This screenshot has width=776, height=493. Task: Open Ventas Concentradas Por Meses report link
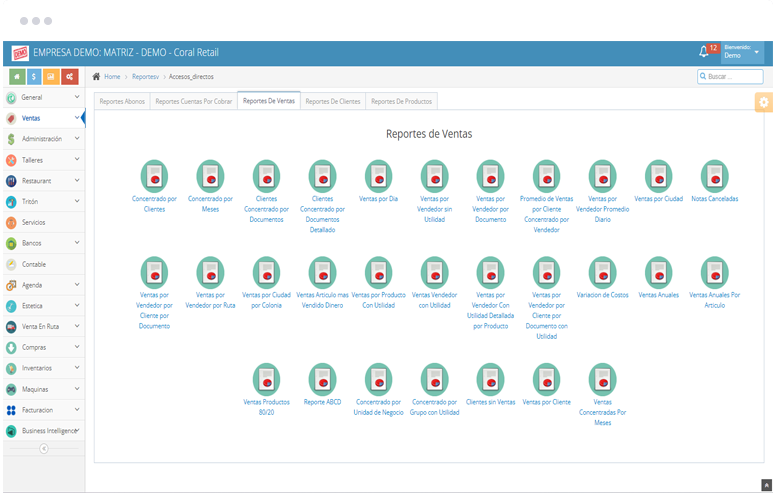(602, 412)
